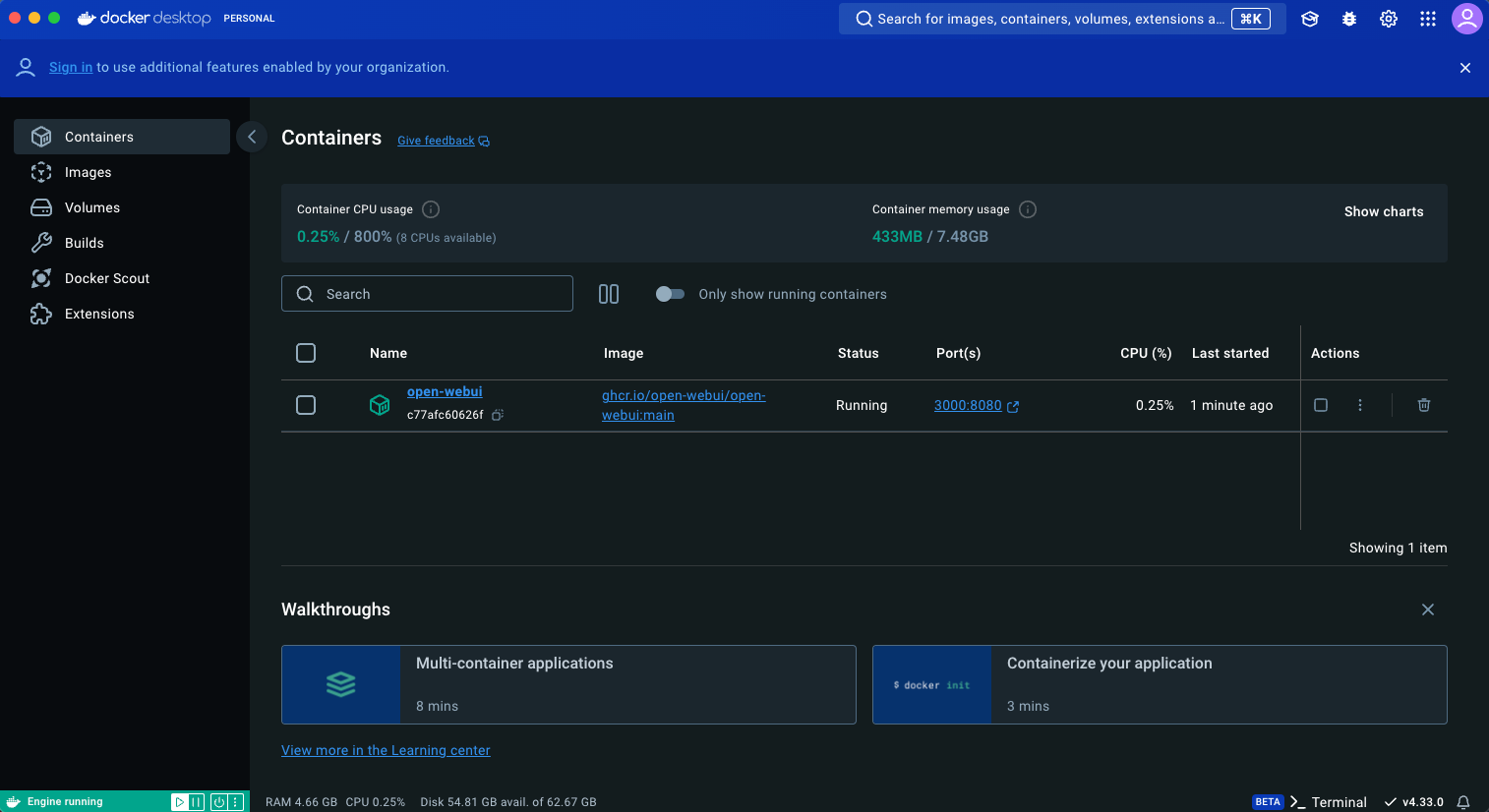Viewport: 1489px width, 812px height.
Task: Open the column display options icon
Action: pyautogui.click(x=609, y=294)
